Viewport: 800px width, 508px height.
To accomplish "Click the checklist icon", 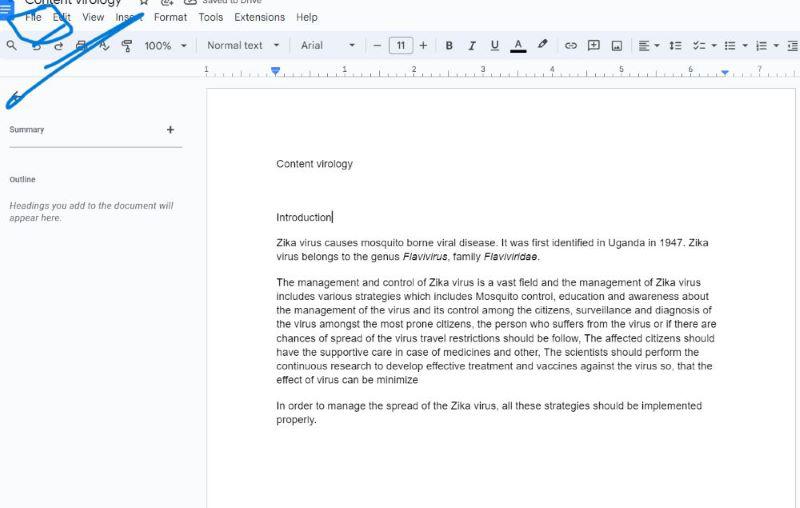I will [699, 46].
